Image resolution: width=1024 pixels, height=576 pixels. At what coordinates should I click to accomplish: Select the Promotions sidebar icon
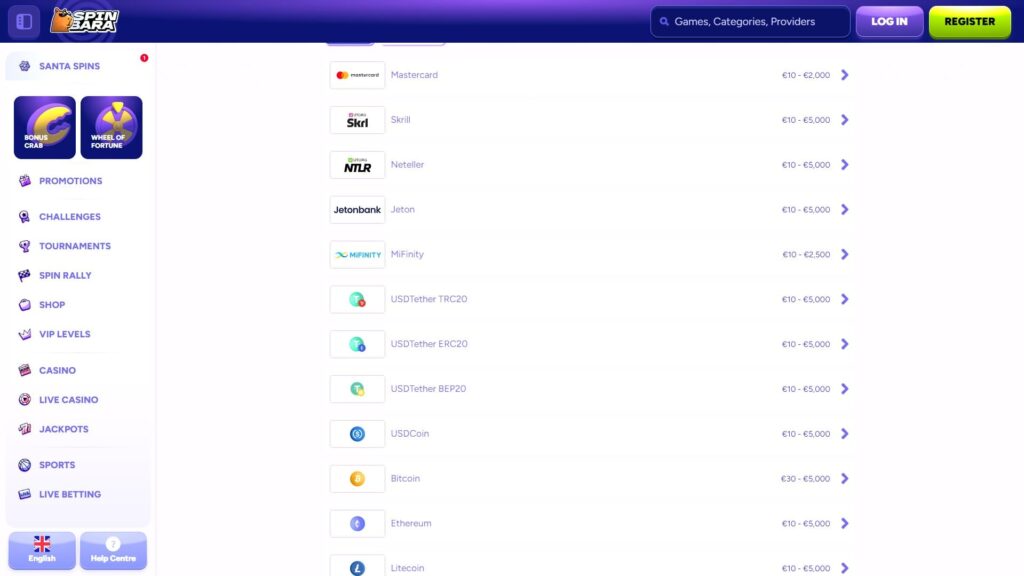[23, 181]
